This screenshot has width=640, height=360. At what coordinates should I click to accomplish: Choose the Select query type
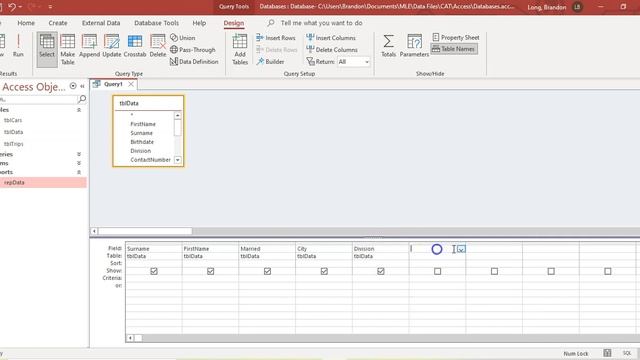[47, 49]
